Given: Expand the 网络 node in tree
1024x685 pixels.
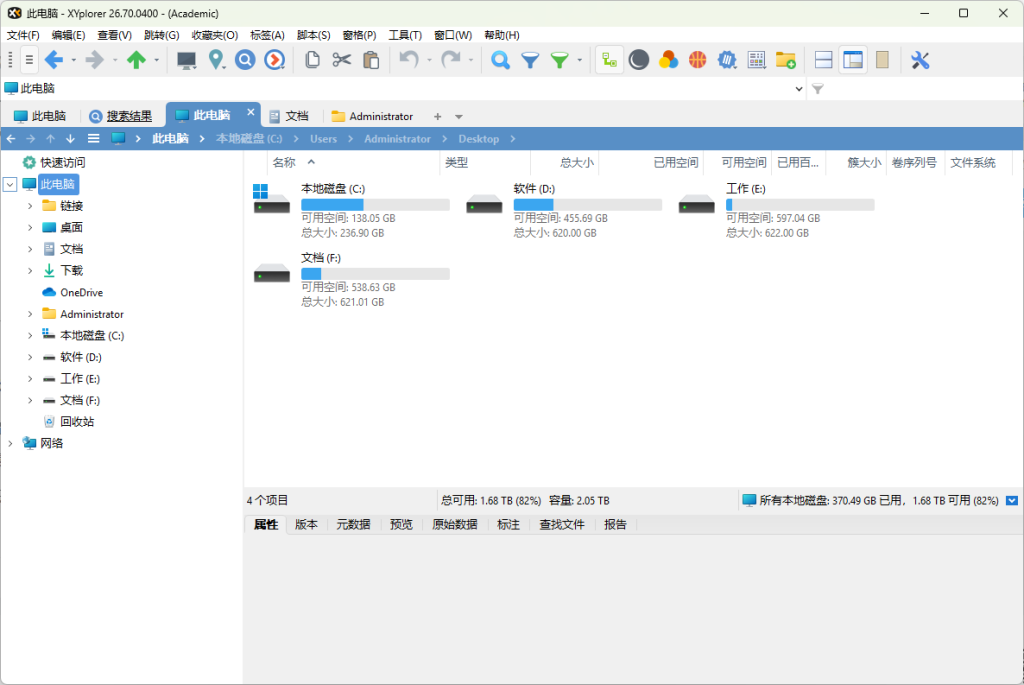Looking at the screenshot, I should 10,443.
